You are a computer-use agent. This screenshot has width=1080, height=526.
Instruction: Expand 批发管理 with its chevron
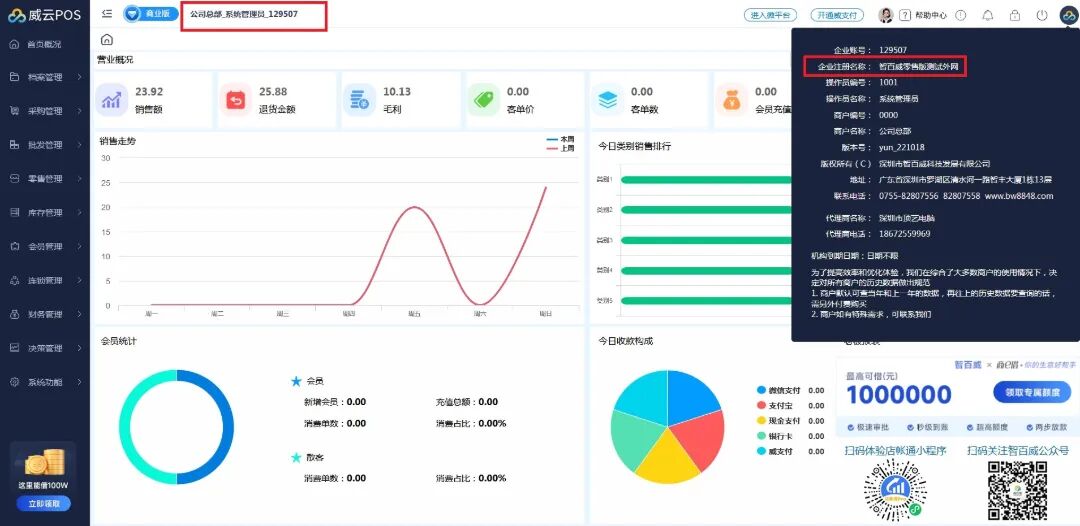click(x=79, y=145)
